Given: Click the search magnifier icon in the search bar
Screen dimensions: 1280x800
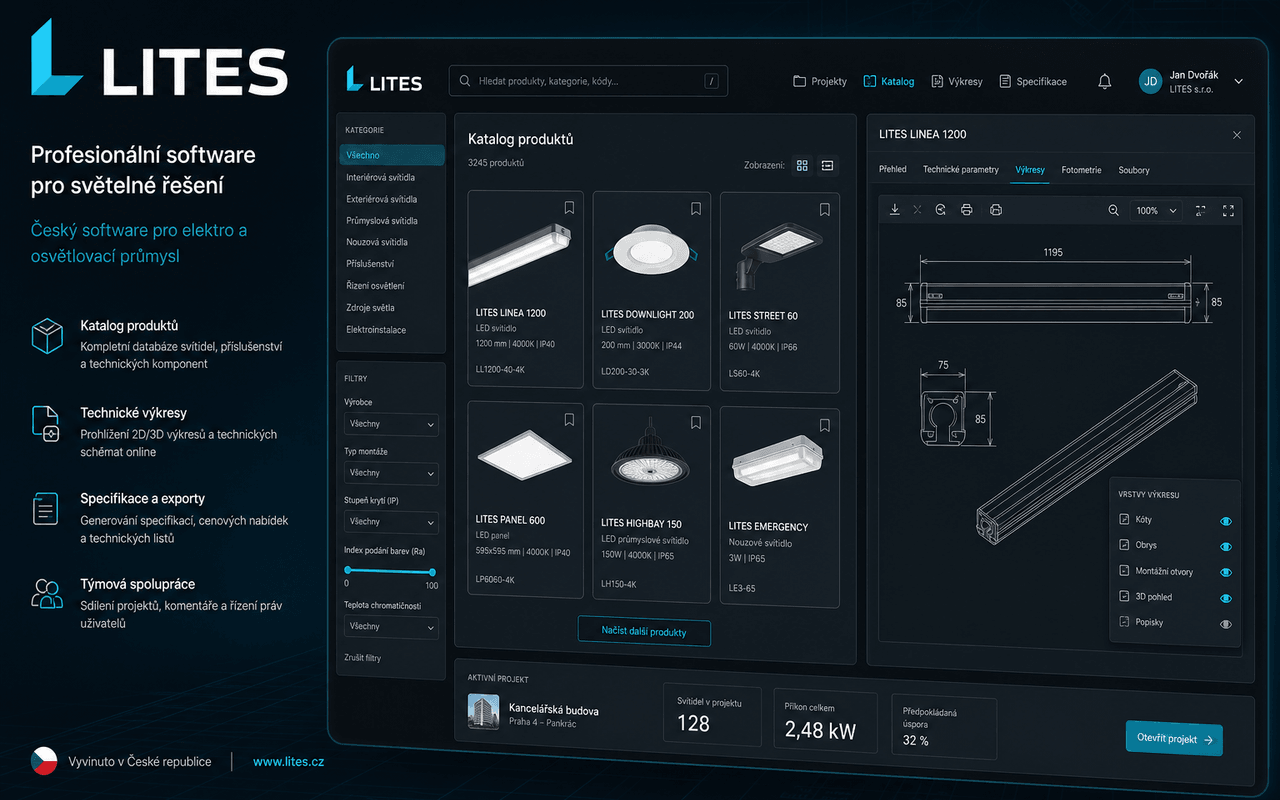Looking at the screenshot, I should tap(465, 81).
